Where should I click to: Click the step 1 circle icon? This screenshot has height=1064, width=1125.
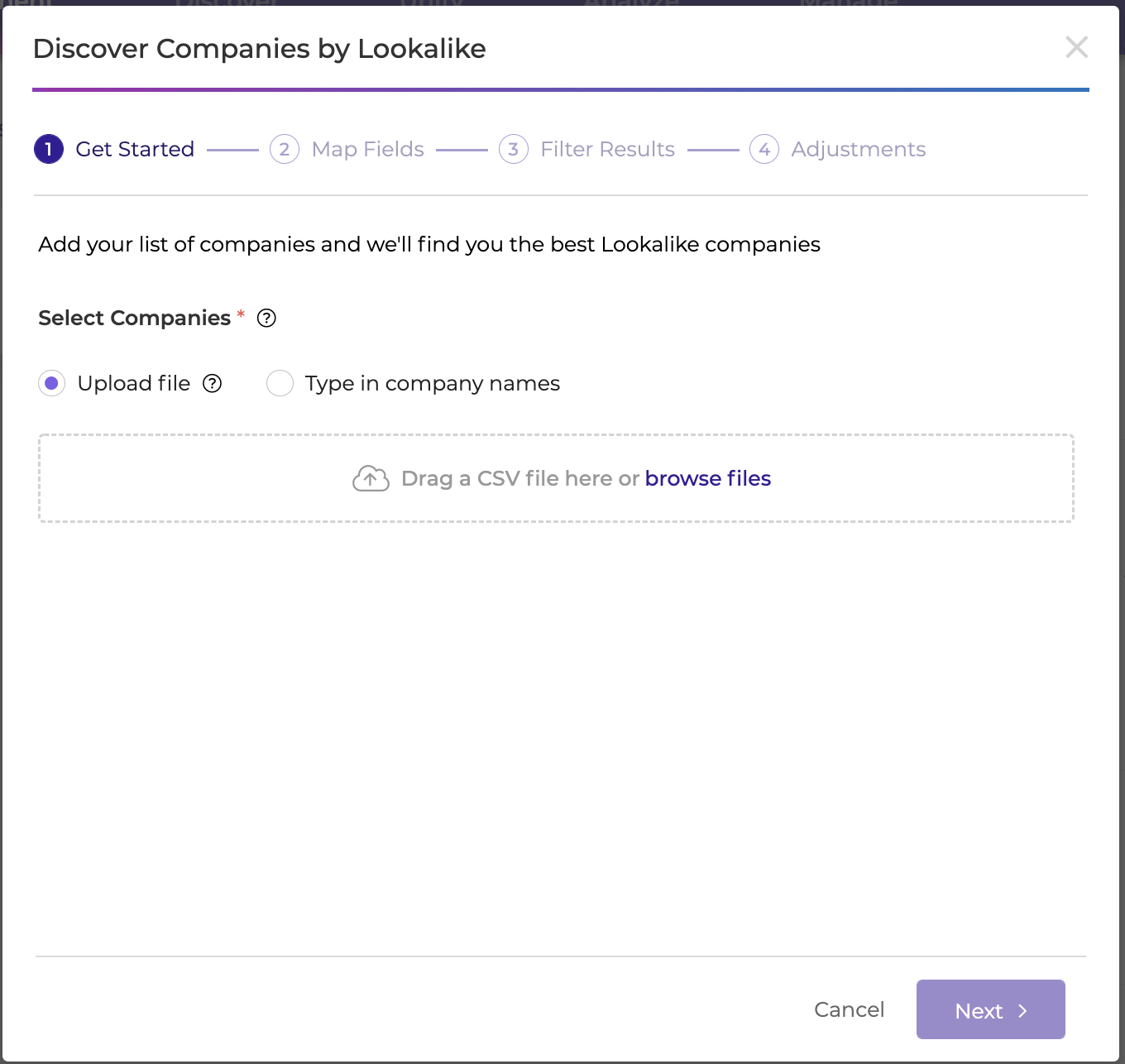49,149
